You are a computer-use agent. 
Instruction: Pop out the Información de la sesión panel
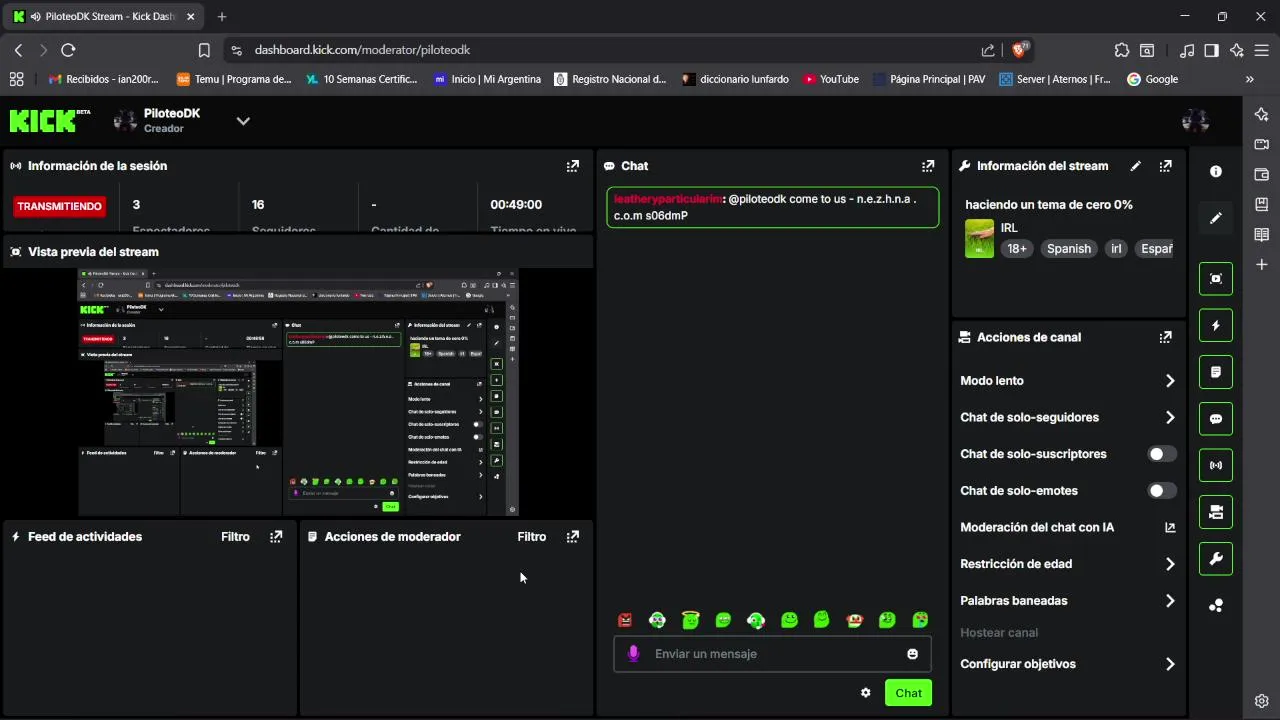coord(572,166)
